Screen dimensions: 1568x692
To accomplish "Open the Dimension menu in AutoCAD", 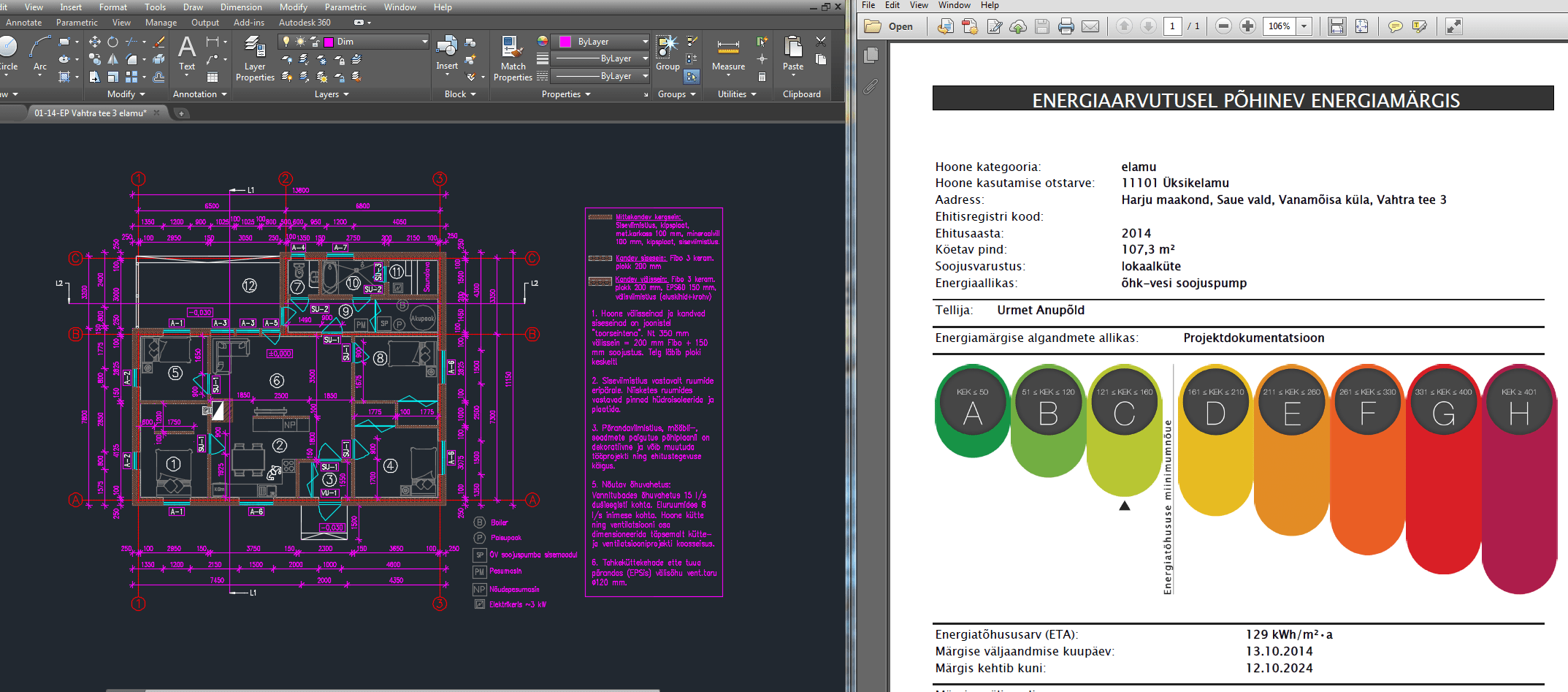I will point(241,7).
